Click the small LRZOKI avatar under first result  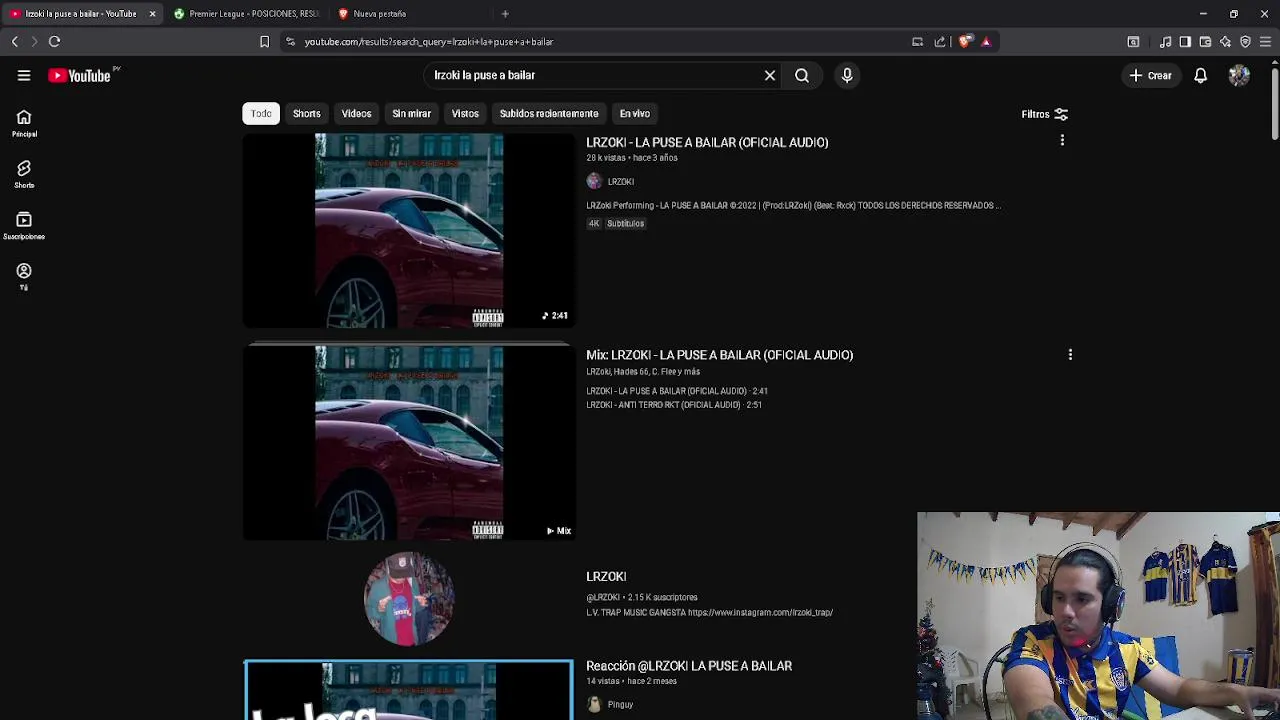(x=594, y=181)
